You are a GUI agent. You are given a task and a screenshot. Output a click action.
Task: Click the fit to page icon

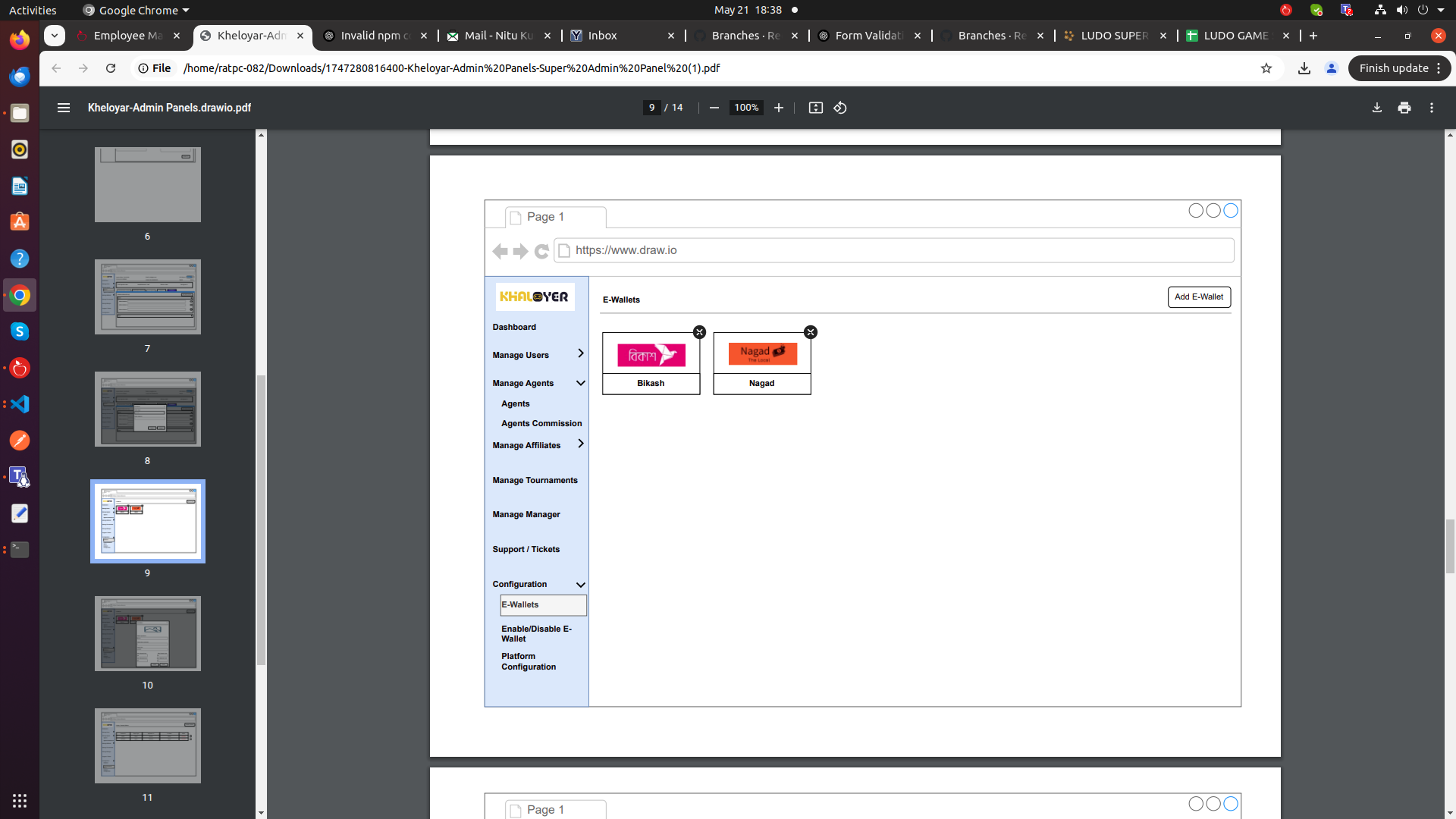coord(815,108)
